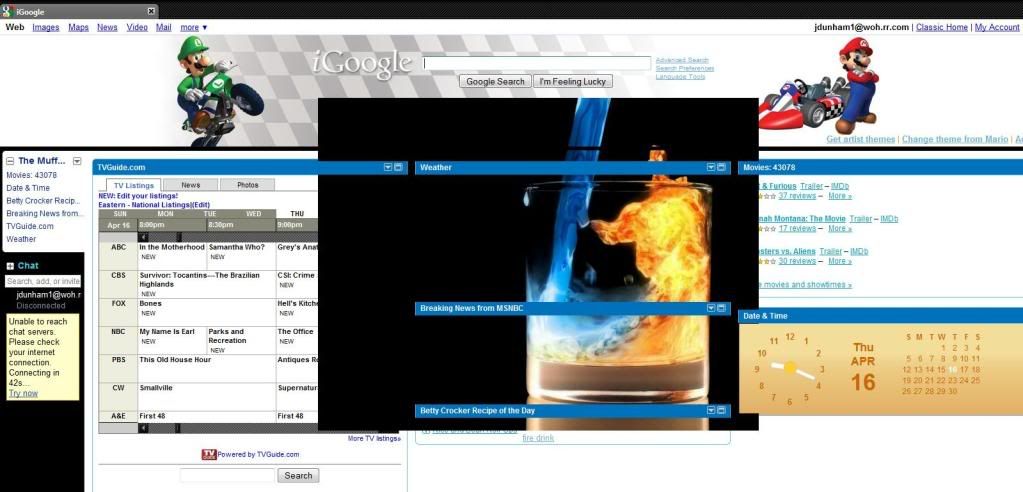Viewport: 1023px width, 492px height.
Task: Click IMDb link for Monsters vs. Aliens
Action: (x=859, y=251)
